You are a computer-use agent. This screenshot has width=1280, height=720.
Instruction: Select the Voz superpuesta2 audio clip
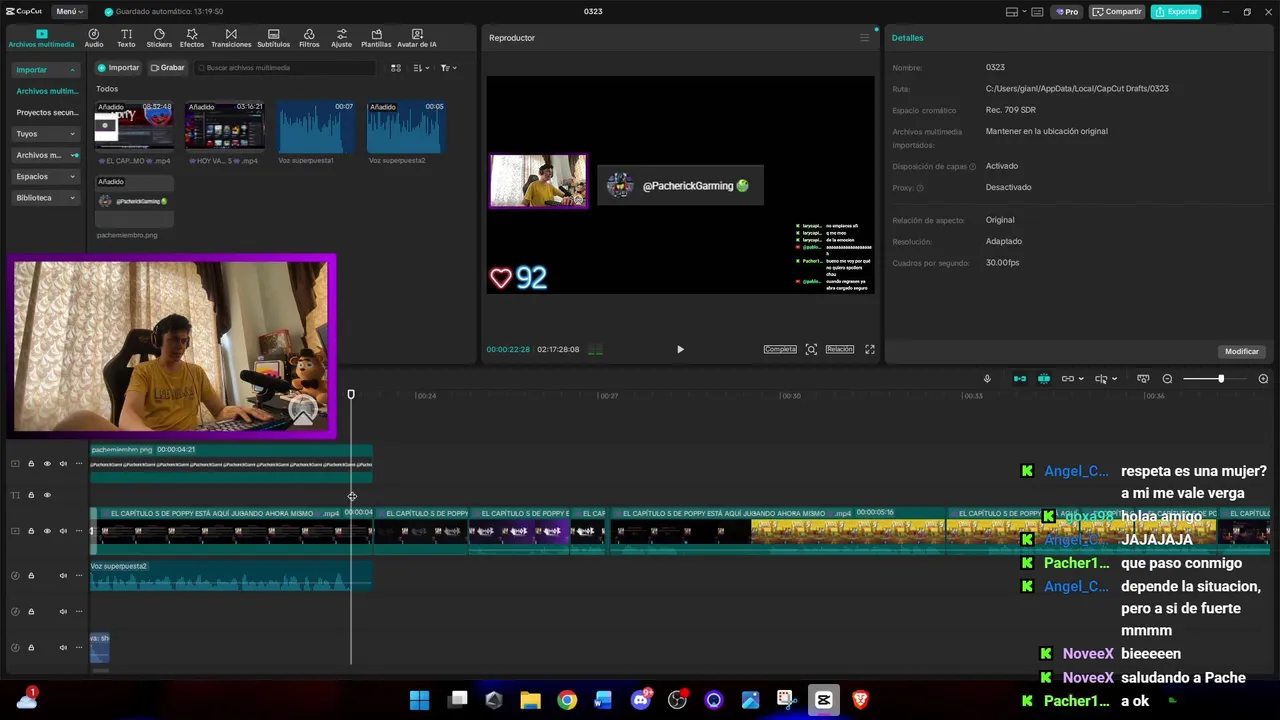231,575
